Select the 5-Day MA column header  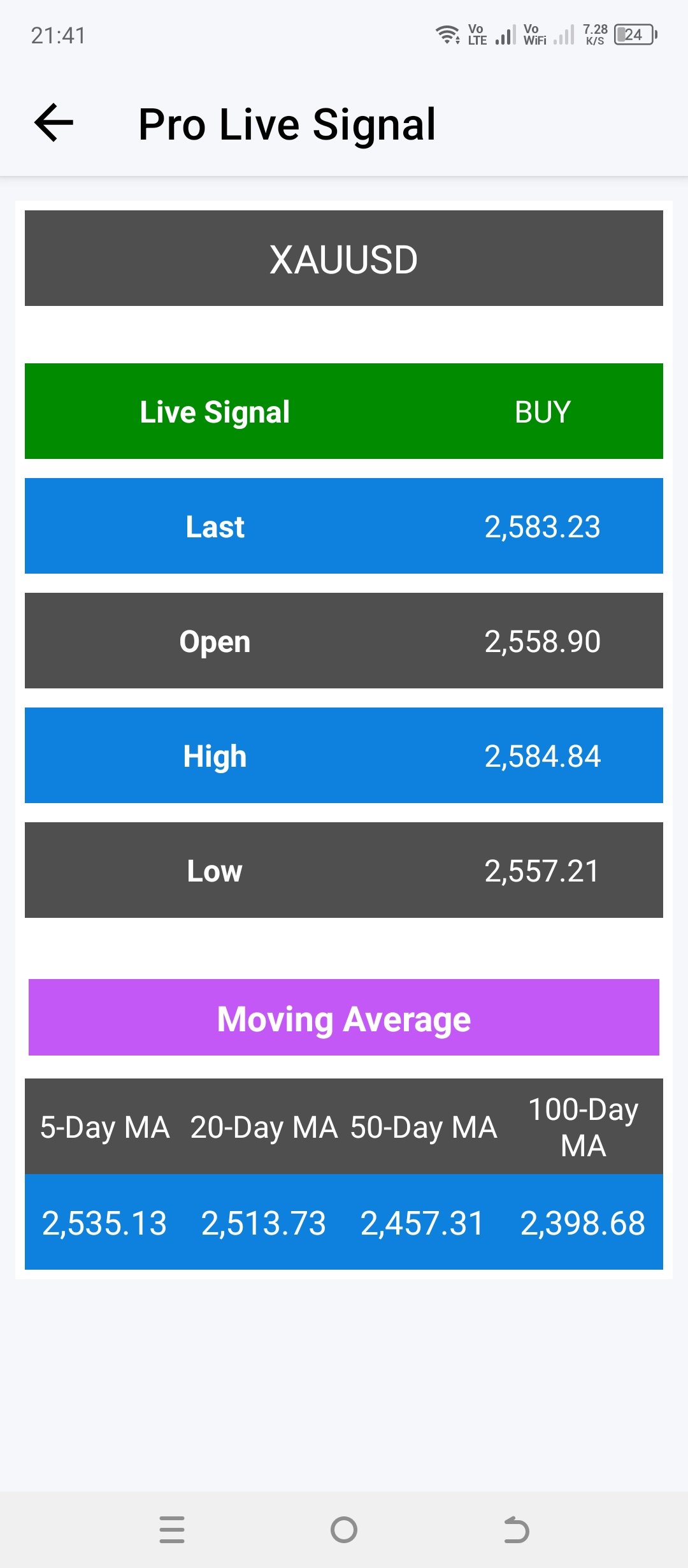pos(105,1127)
